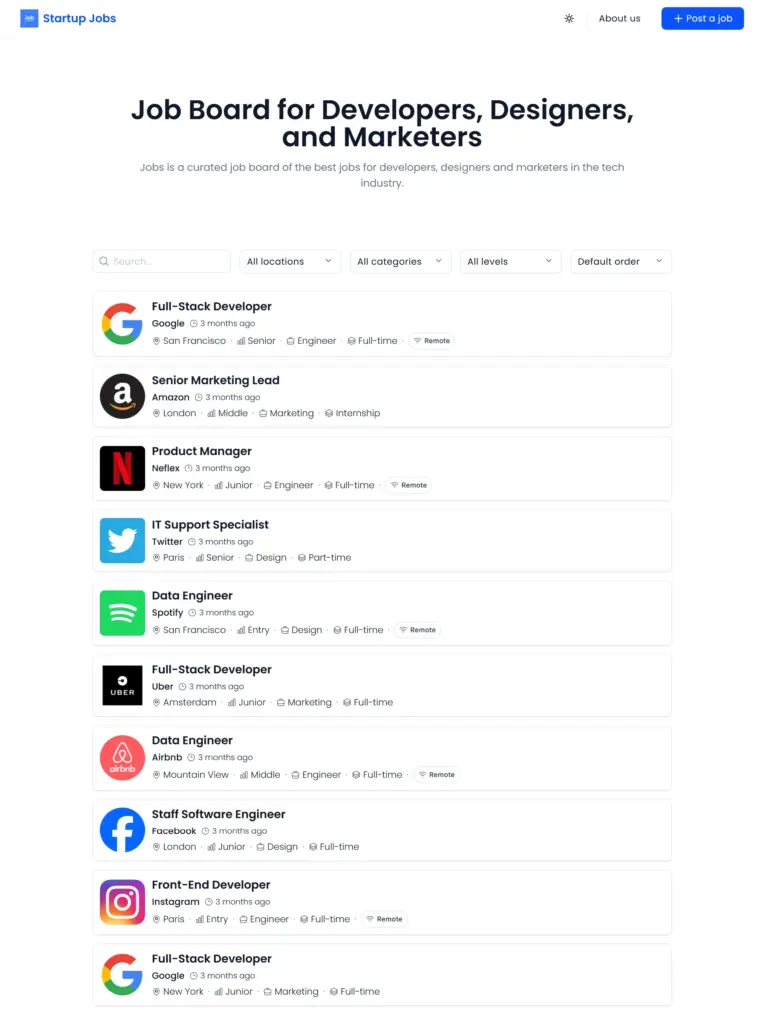
Task: Expand the All levels selector
Action: tap(510, 261)
